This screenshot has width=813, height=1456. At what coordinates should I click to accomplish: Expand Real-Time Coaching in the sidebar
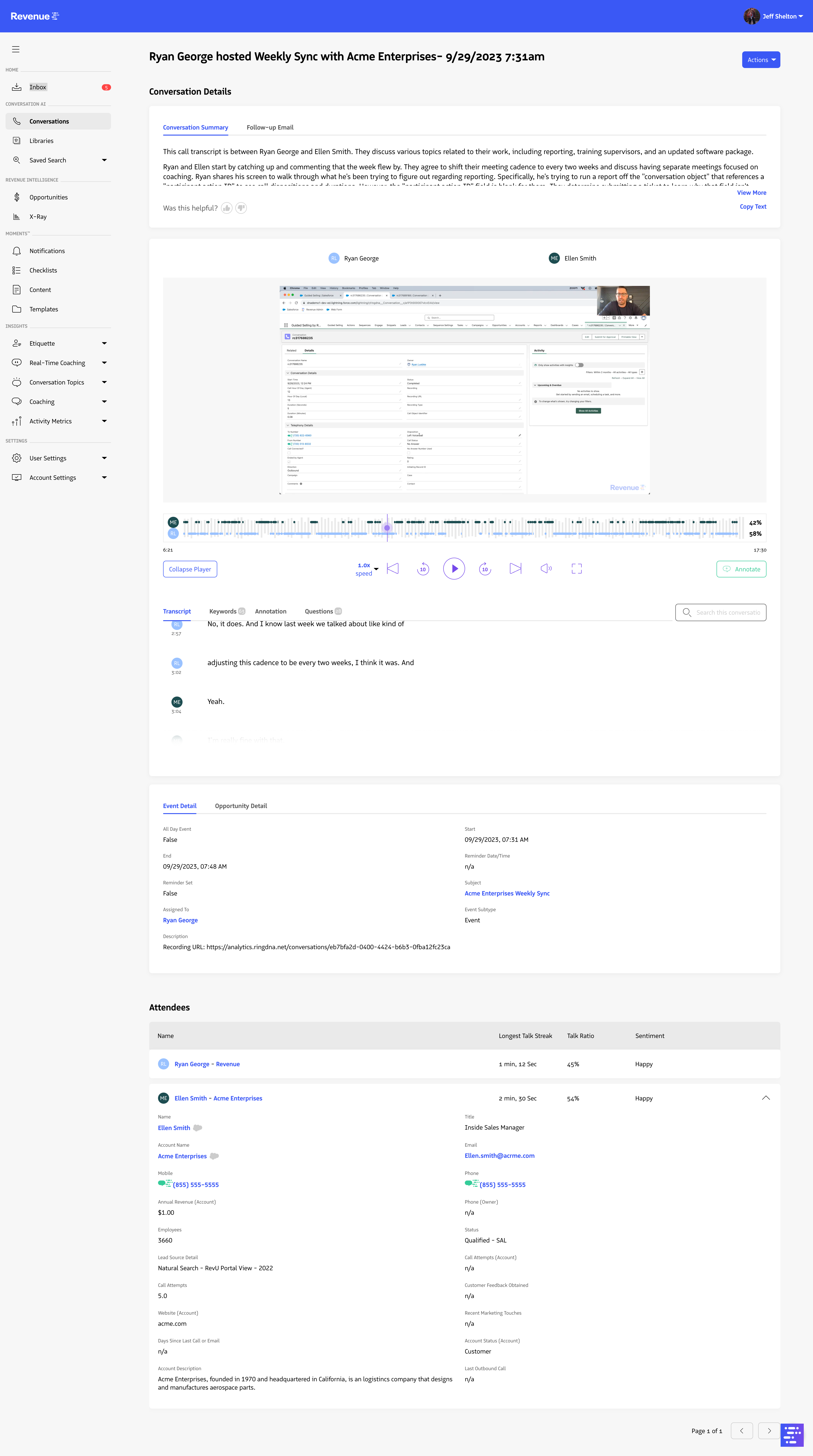(104, 363)
